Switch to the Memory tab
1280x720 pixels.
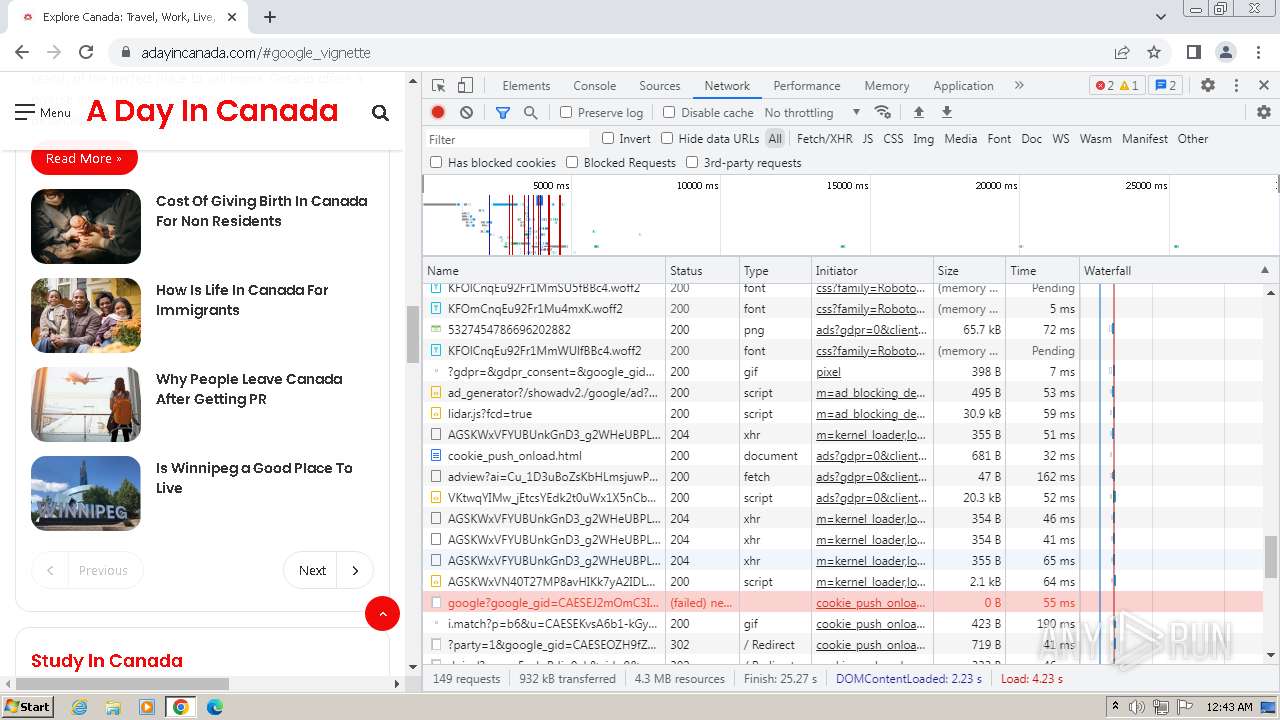(x=887, y=86)
